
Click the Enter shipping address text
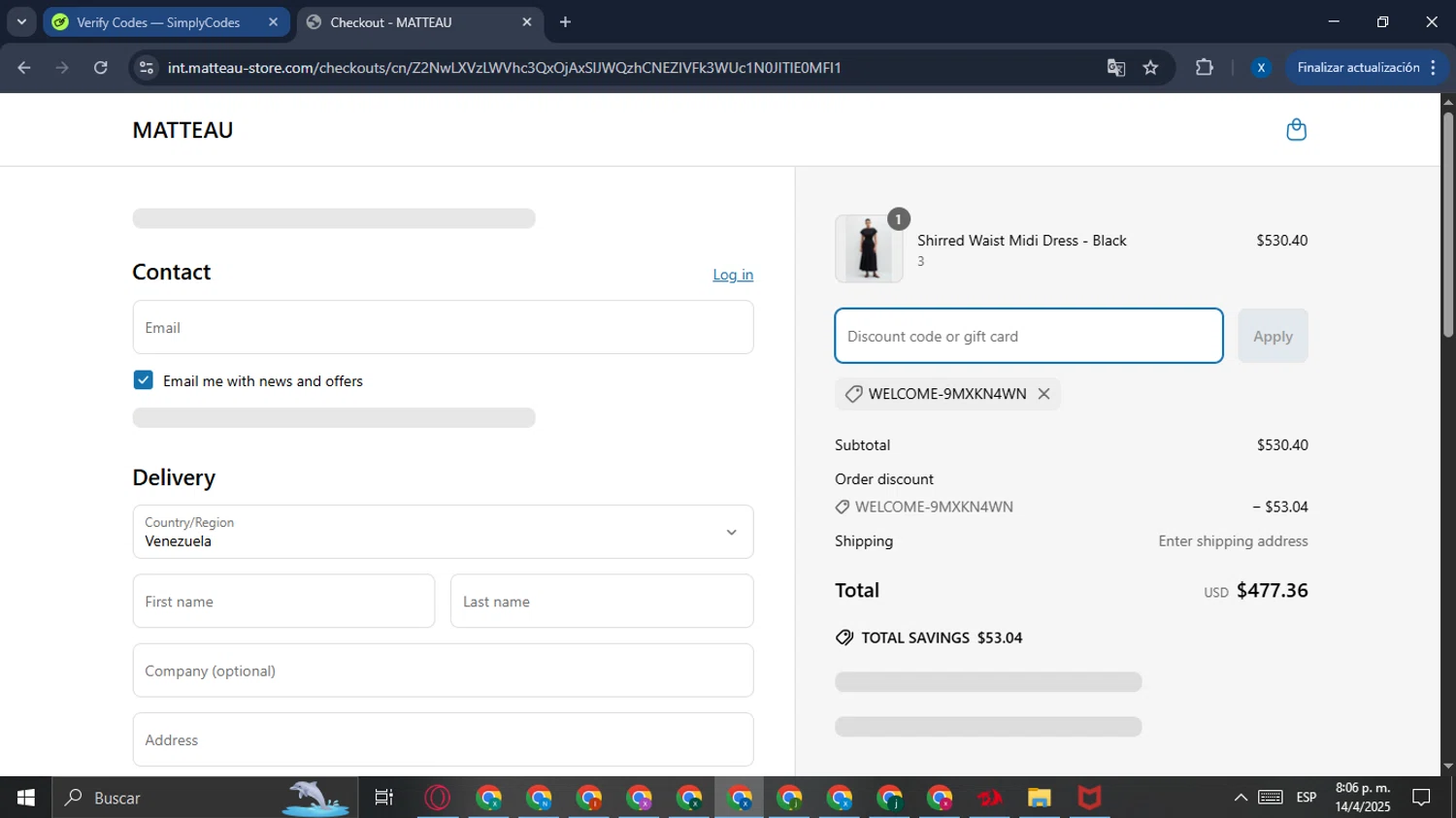click(x=1233, y=541)
